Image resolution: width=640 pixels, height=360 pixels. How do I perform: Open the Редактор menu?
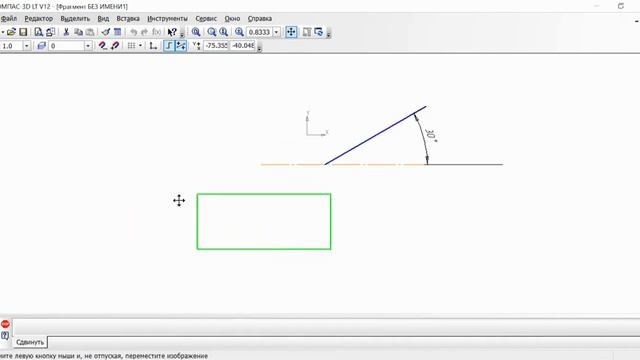tap(39, 18)
